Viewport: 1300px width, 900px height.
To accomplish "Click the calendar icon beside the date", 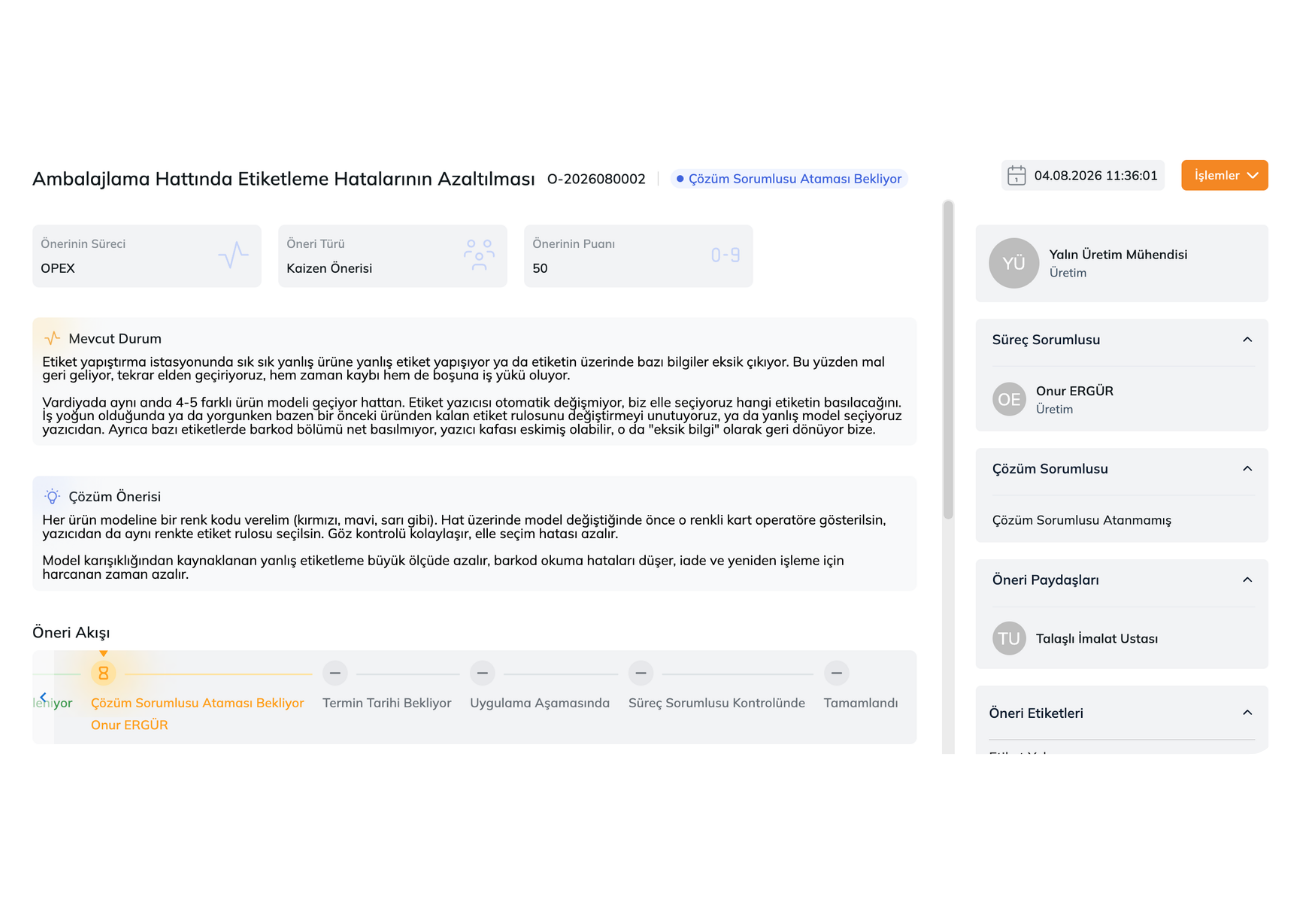I will 1016,175.
